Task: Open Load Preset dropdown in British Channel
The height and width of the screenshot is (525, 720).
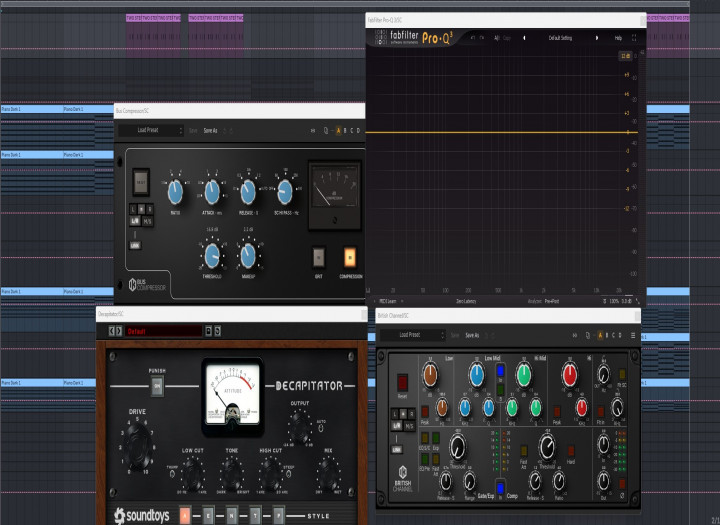Action: 413,335
